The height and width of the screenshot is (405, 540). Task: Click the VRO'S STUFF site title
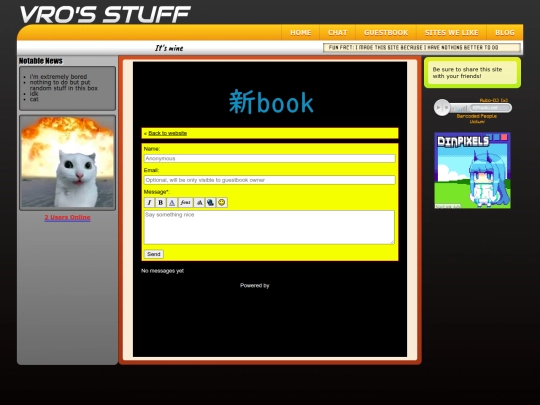[105, 14]
